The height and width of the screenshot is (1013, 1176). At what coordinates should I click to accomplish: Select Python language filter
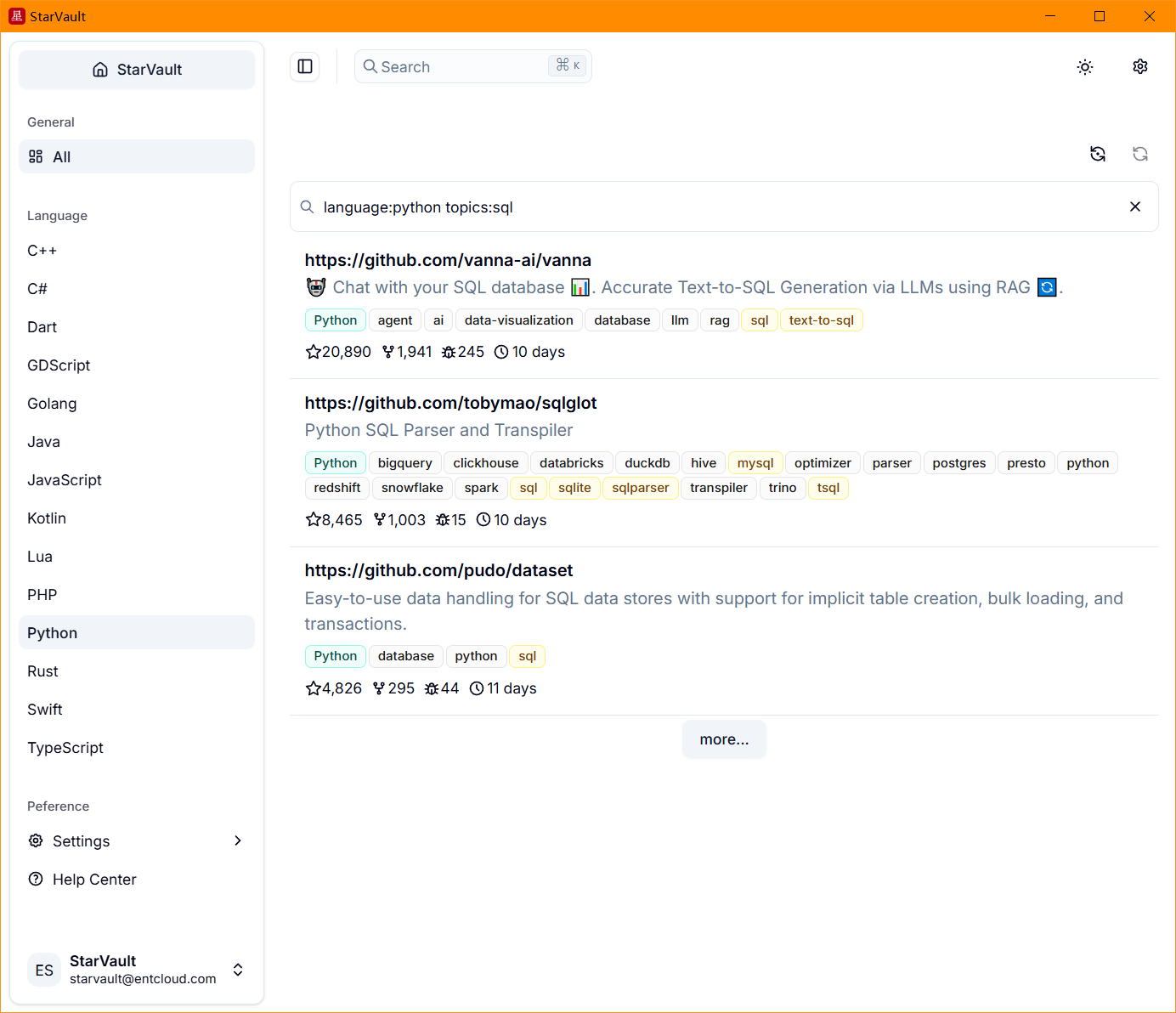tap(137, 633)
